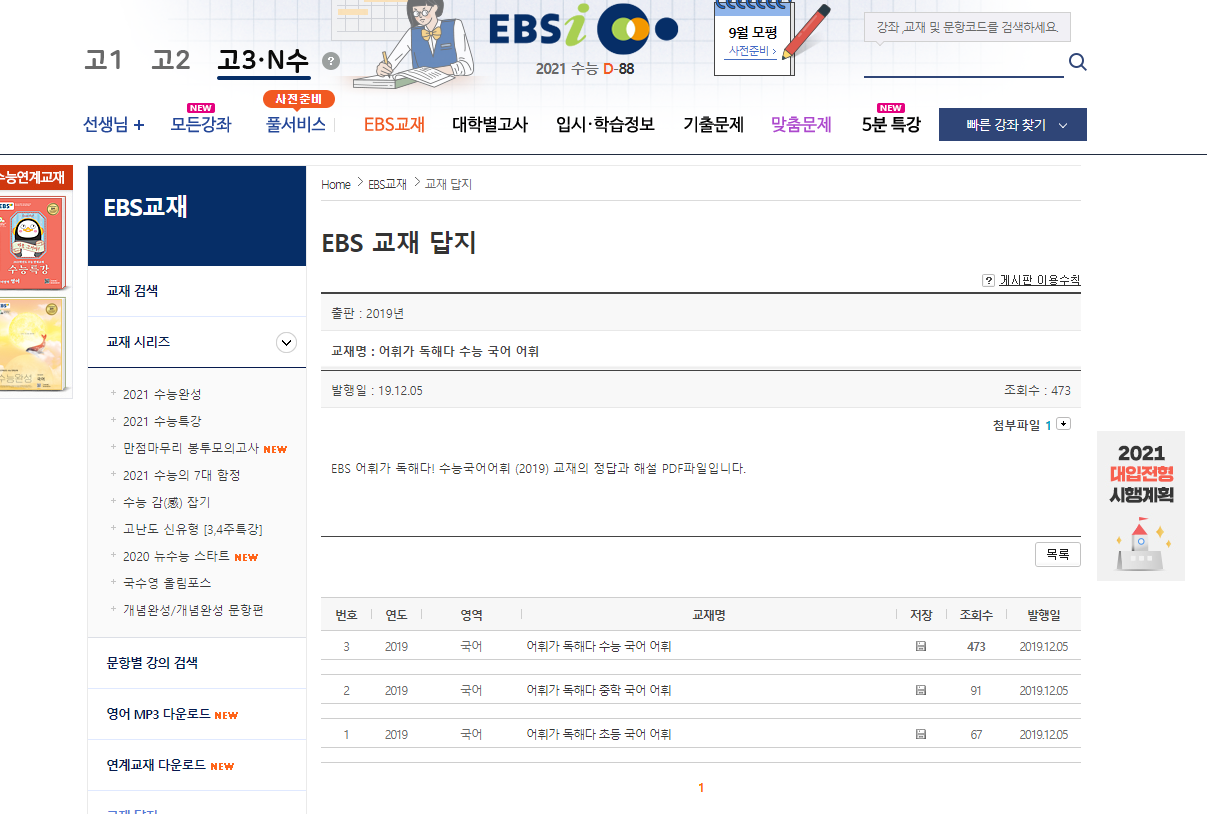Click the 발행일 column header
This screenshot has width=1207, height=814.
[1044, 615]
